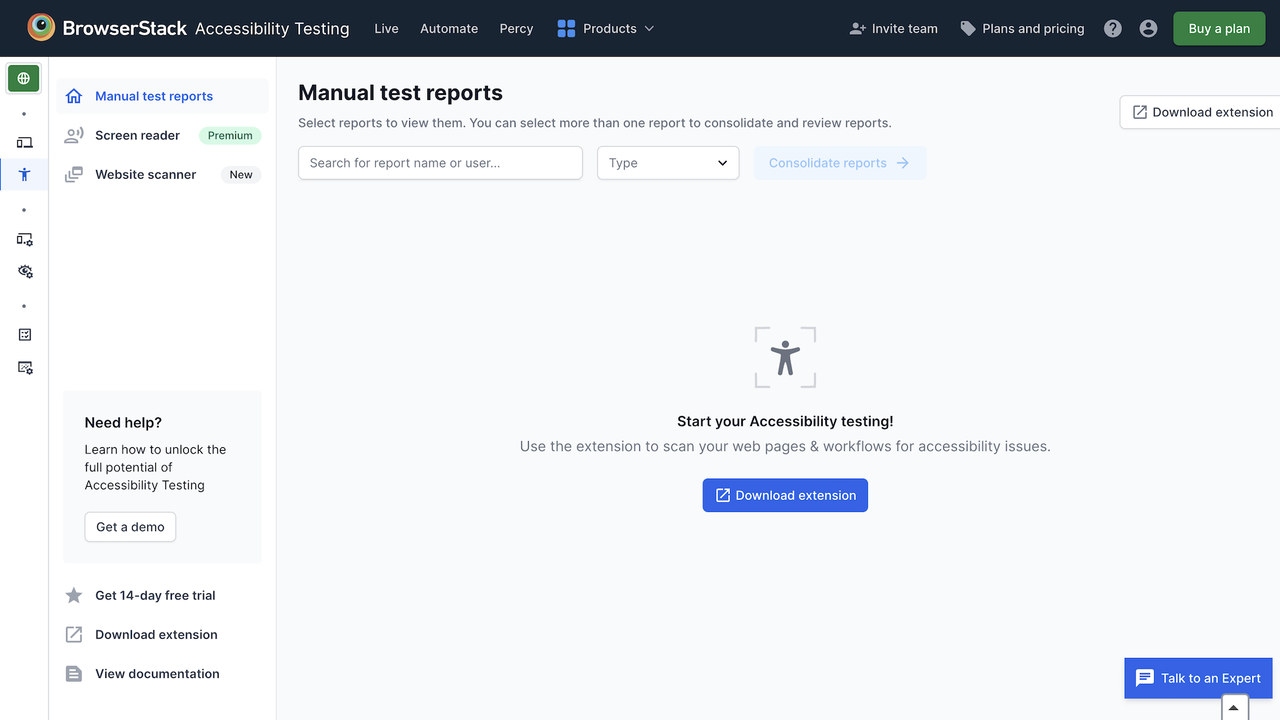This screenshot has width=1280, height=720.
Task: Go to Screen reader section
Action: (x=138, y=135)
